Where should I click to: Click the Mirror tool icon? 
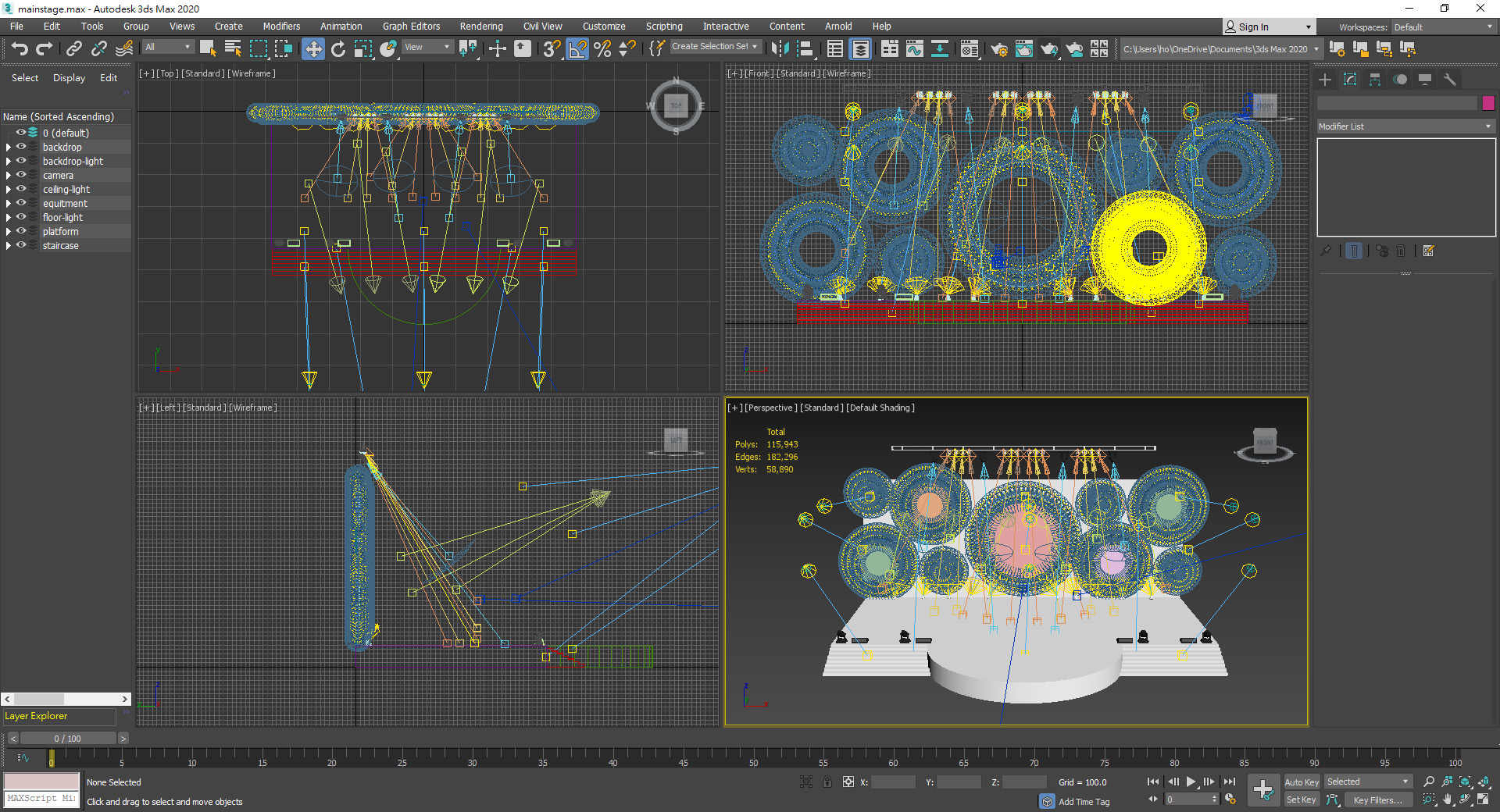780,49
